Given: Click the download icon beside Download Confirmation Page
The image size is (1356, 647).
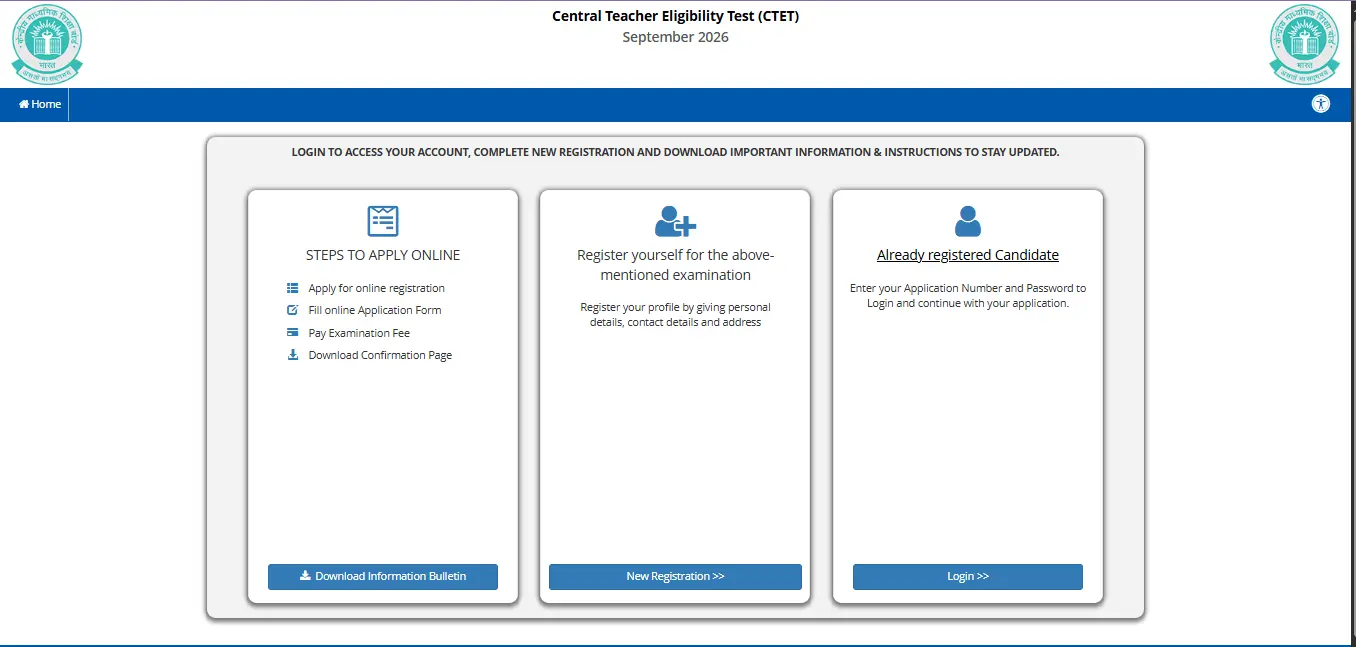Looking at the screenshot, I should click(293, 355).
